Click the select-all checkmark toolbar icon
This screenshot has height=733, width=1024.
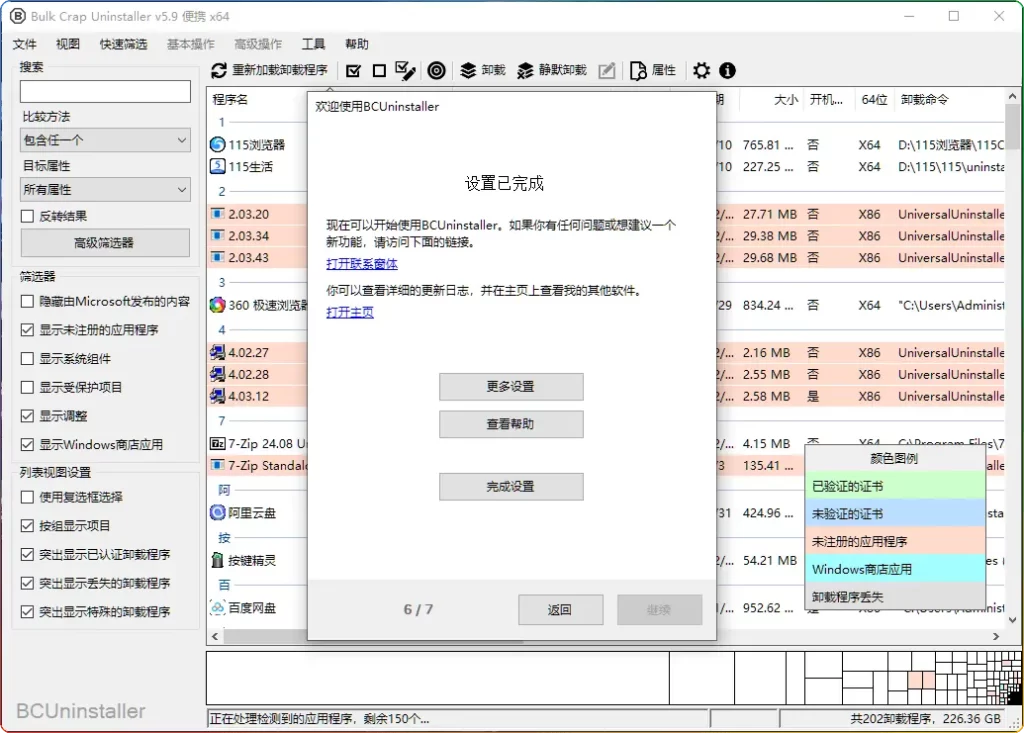pos(353,71)
